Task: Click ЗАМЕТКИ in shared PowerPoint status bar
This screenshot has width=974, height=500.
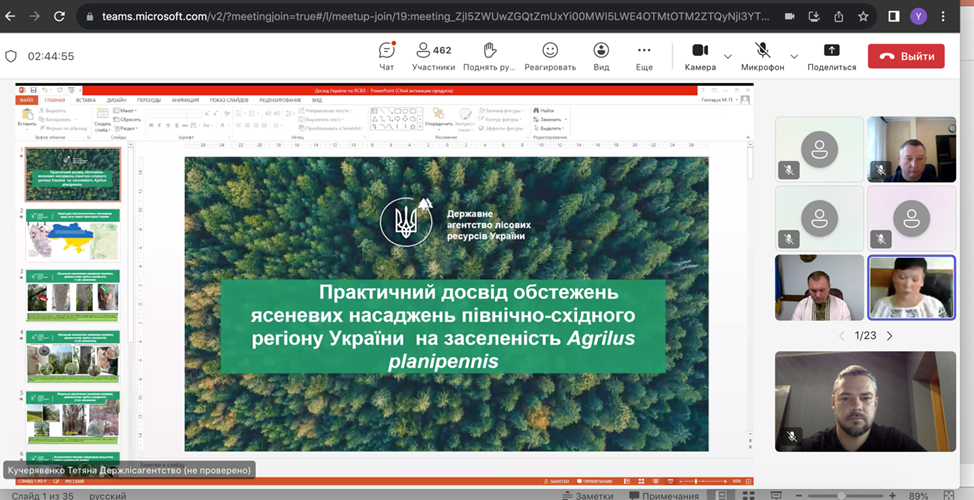Action: pos(556,481)
